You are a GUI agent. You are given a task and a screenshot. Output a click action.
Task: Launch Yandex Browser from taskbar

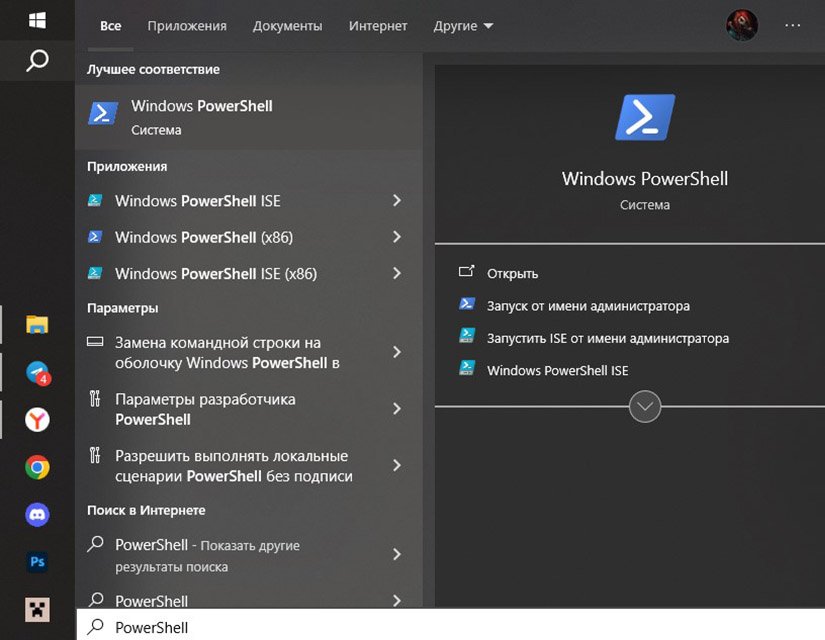[37, 420]
